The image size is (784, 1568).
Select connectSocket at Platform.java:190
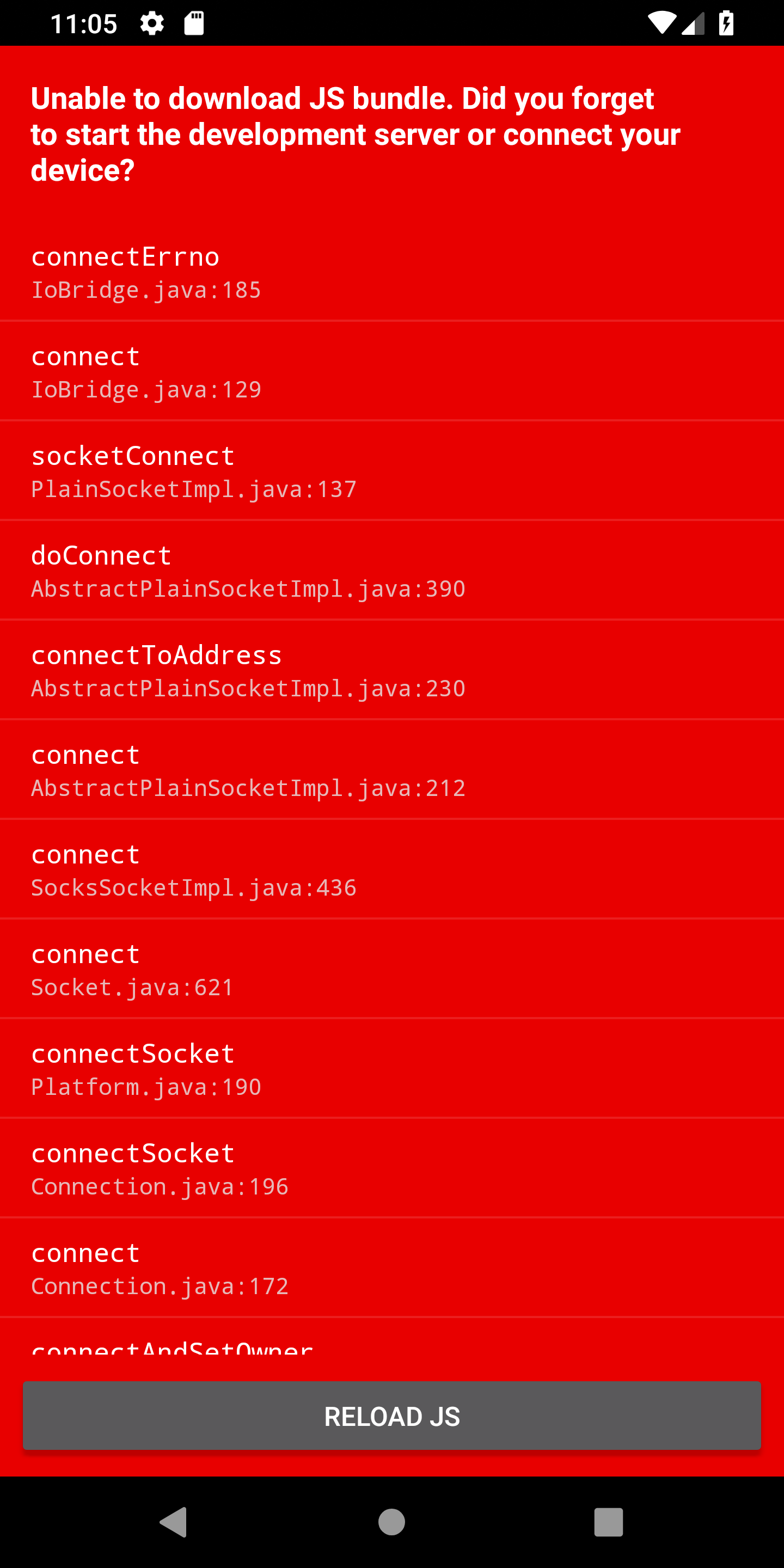392,1068
